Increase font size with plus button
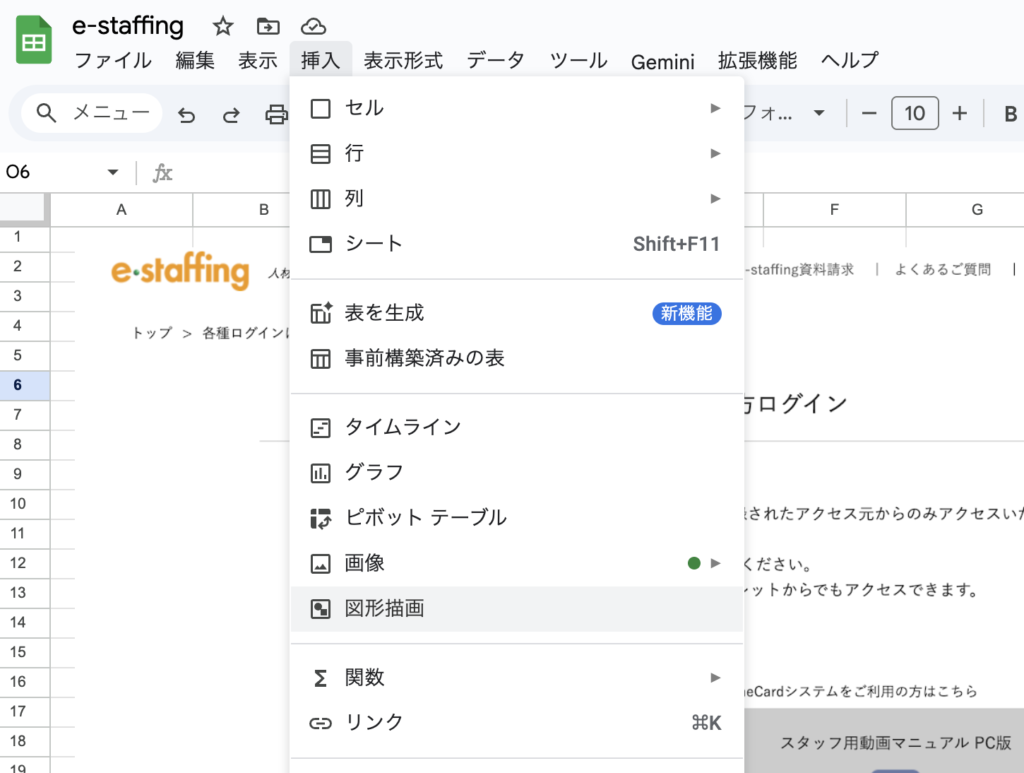 tap(960, 113)
